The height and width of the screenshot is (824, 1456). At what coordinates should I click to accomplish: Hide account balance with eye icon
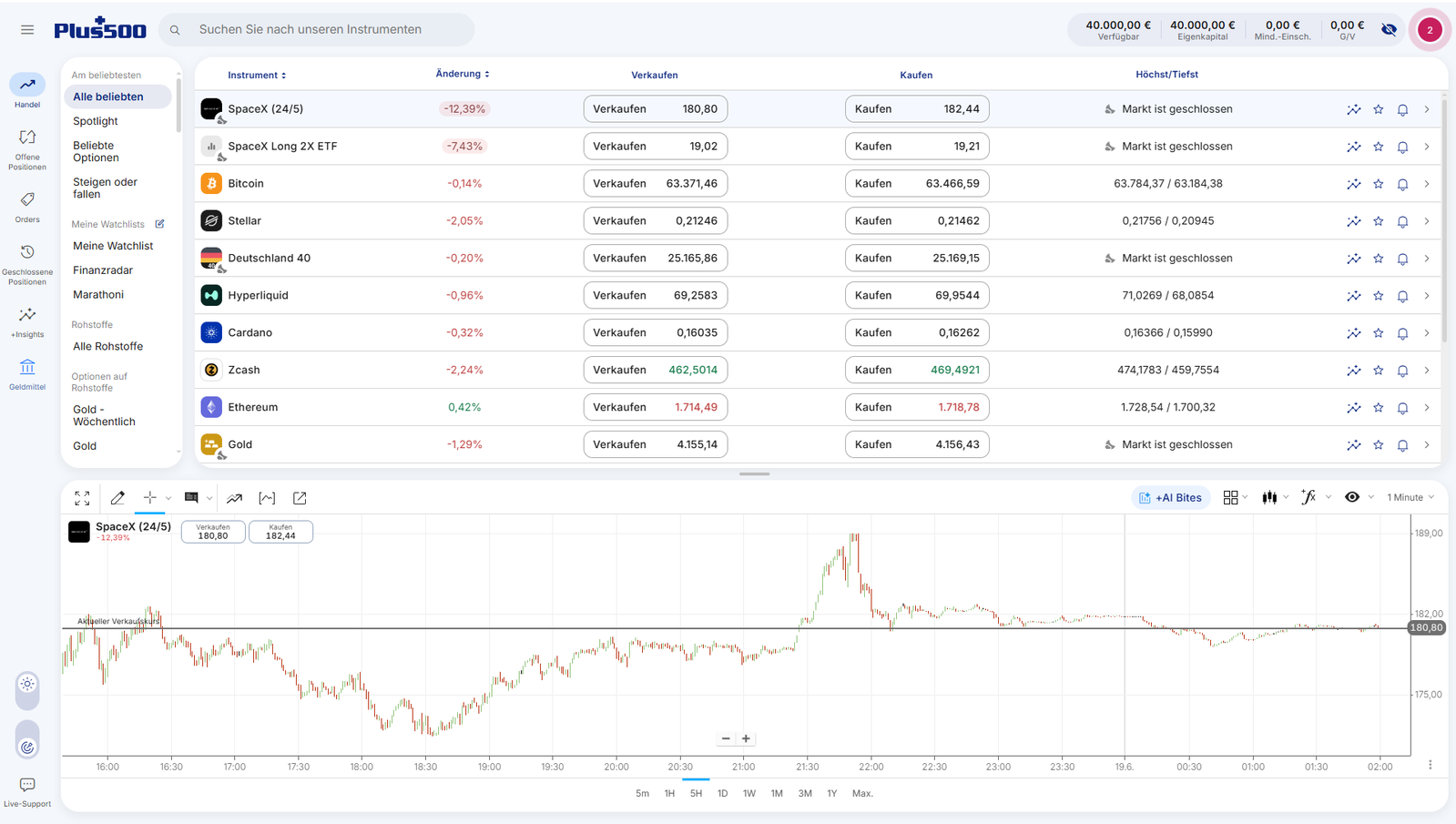coord(1389,30)
